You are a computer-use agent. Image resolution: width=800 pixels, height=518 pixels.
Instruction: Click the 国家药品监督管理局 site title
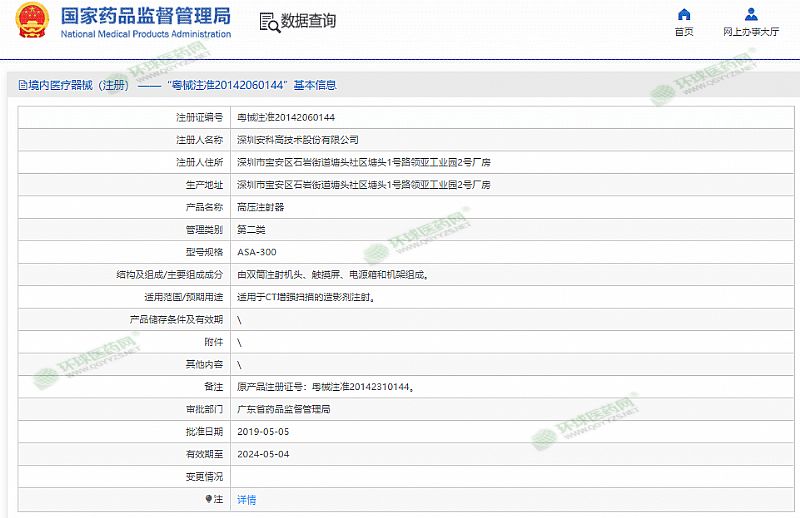tap(145, 16)
